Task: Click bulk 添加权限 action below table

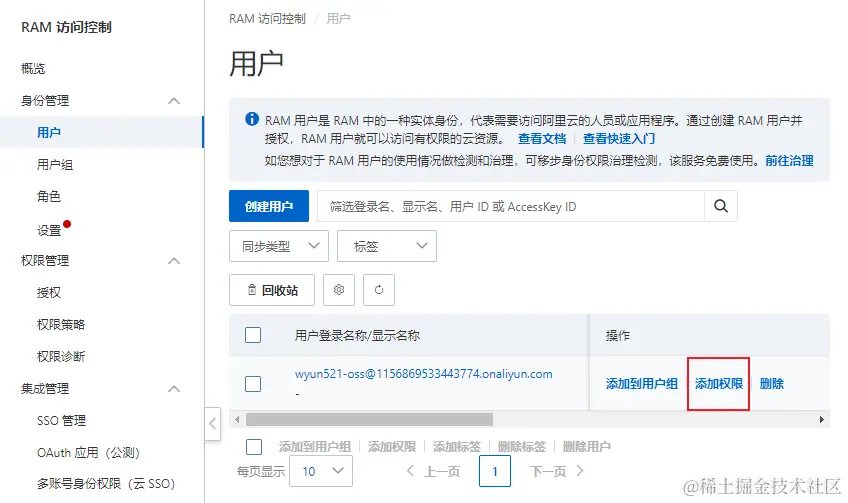Action: [x=392, y=447]
